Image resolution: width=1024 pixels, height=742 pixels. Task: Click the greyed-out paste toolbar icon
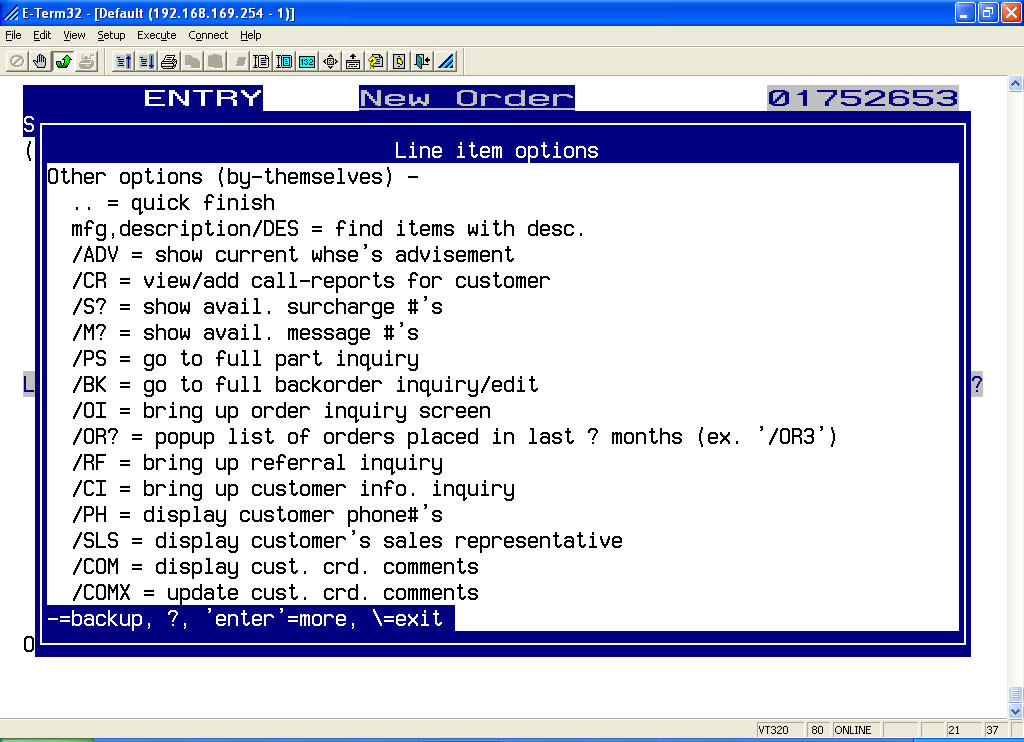coord(216,61)
